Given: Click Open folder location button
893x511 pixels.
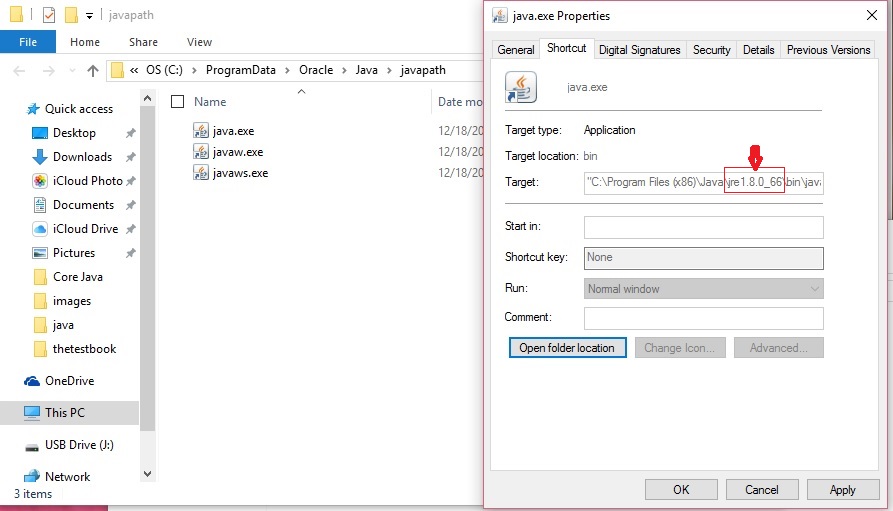Looking at the screenshot, I should [x=567, y=348].
